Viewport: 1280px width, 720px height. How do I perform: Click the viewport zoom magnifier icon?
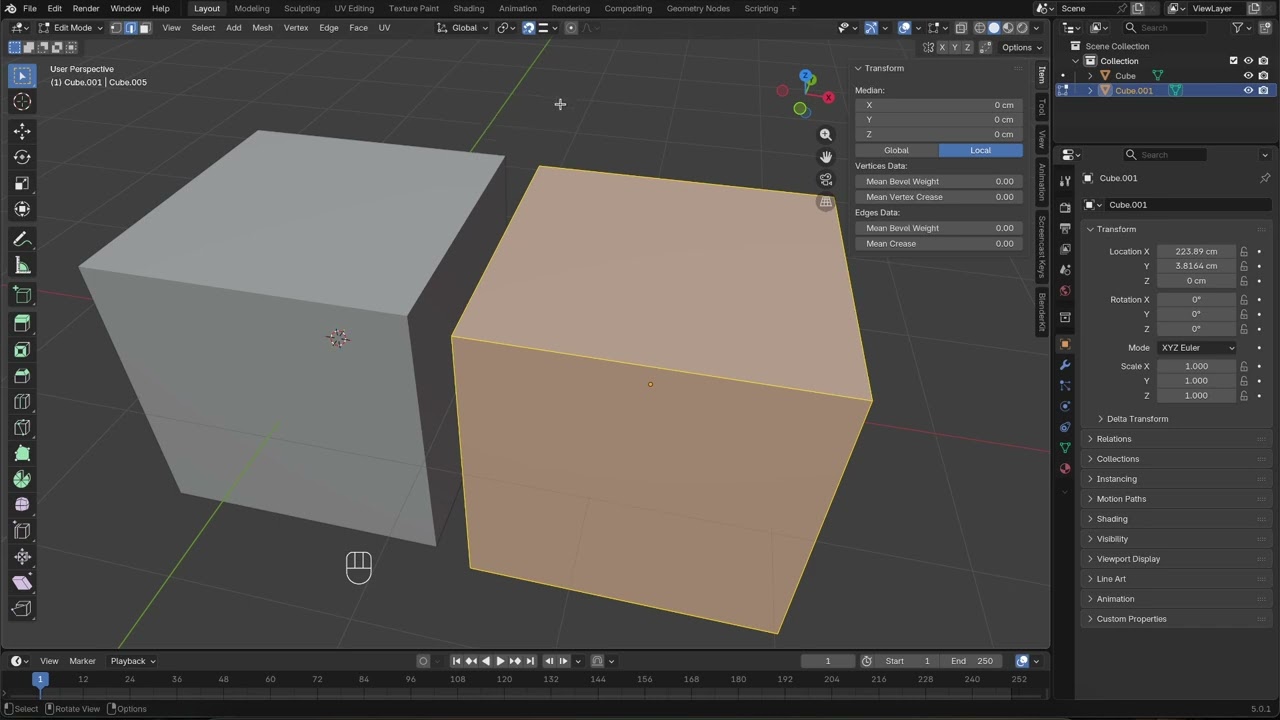826,134
